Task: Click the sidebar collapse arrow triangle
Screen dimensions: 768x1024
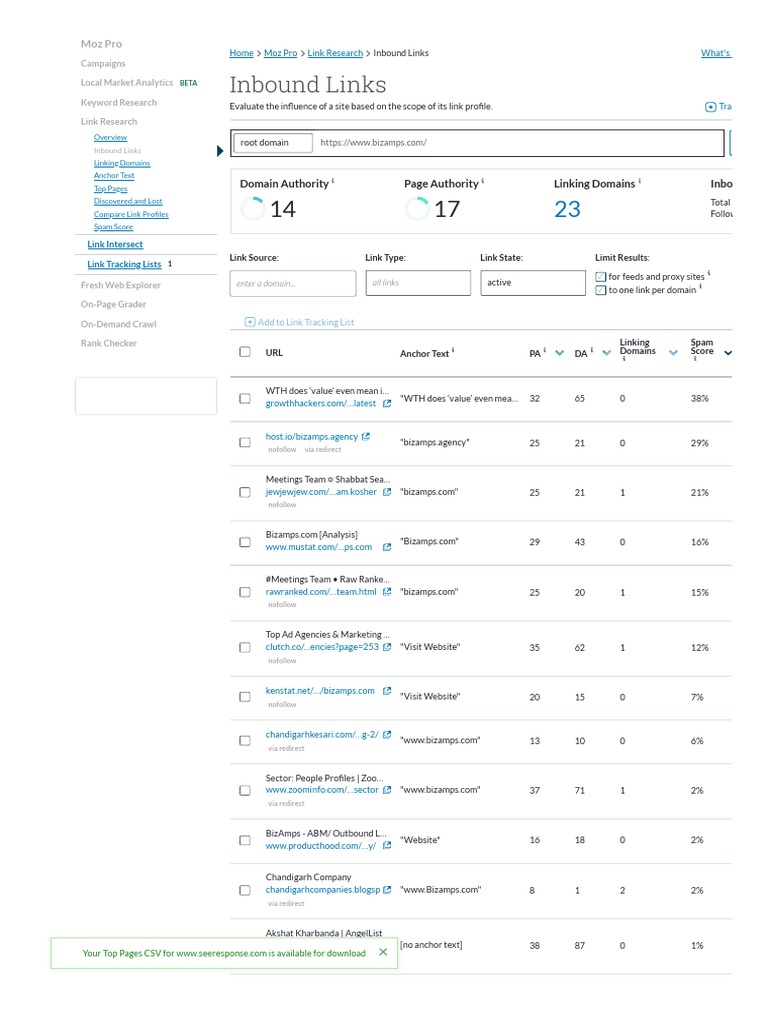Action: click(x=220, y=151)
